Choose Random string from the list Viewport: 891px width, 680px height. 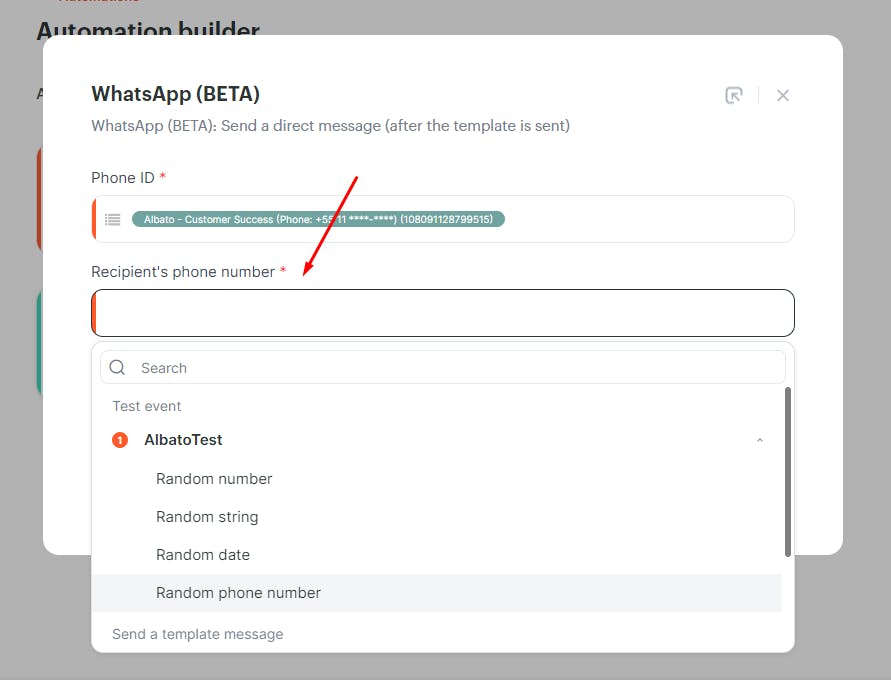pos(436,517)
